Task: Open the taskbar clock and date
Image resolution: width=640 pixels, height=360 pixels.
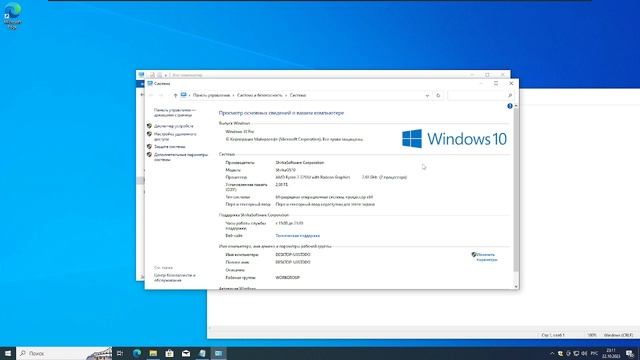Action: point(611,353)
